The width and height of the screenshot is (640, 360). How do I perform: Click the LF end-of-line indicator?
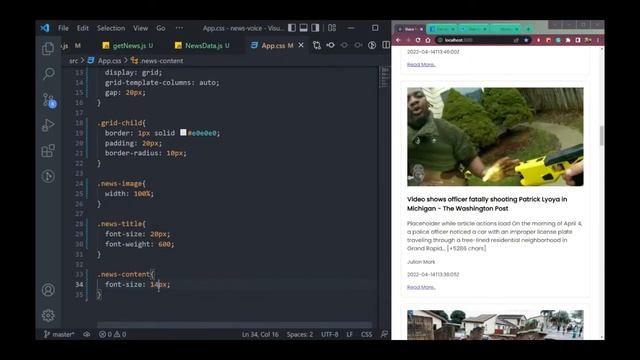349,334
